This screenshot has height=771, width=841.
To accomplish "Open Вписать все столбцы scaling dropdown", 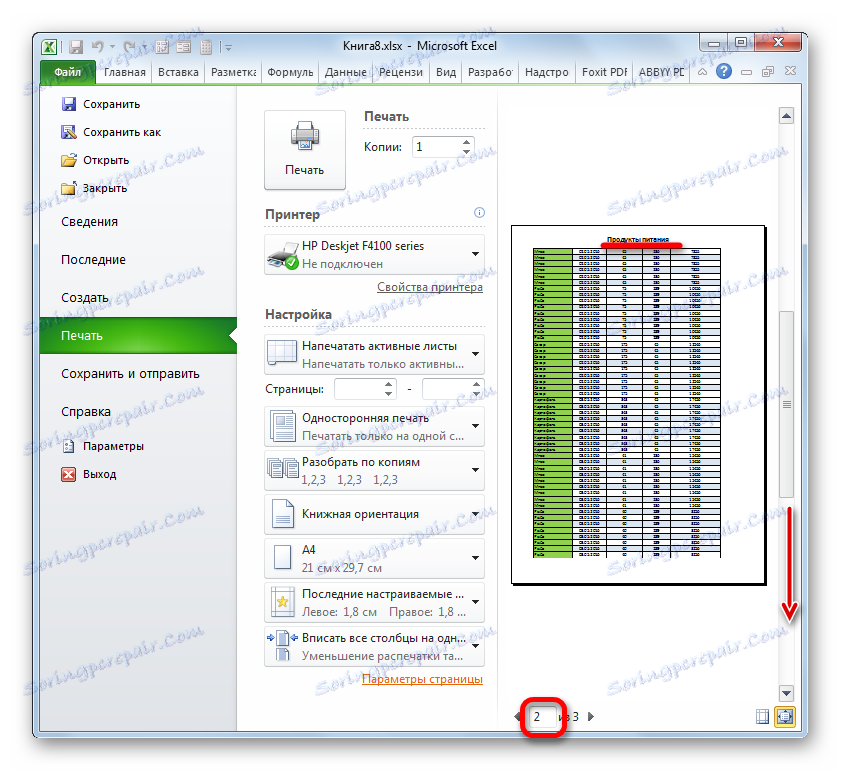I will point(374,647).
